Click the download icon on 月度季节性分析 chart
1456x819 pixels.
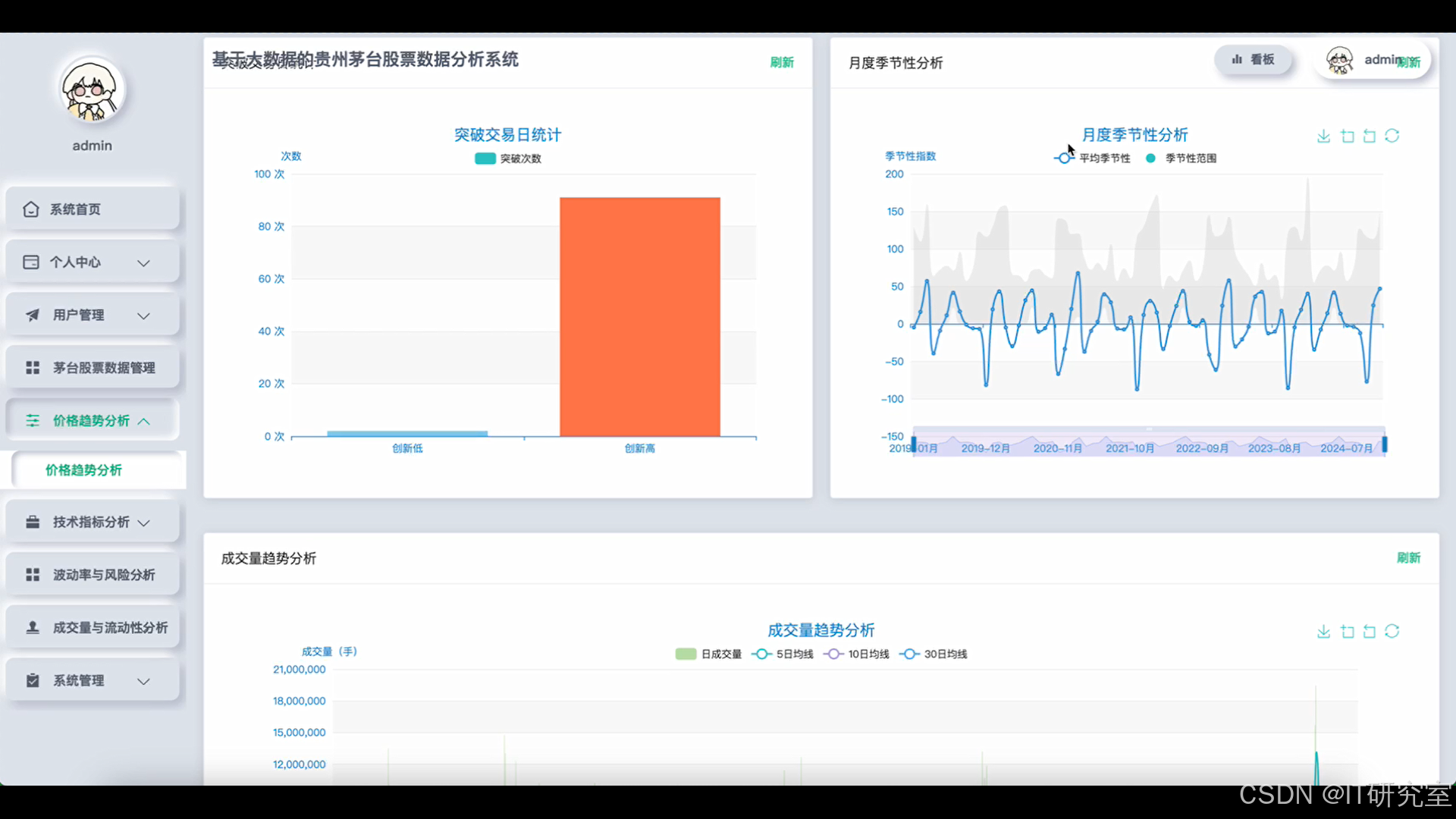[1323, 136]
